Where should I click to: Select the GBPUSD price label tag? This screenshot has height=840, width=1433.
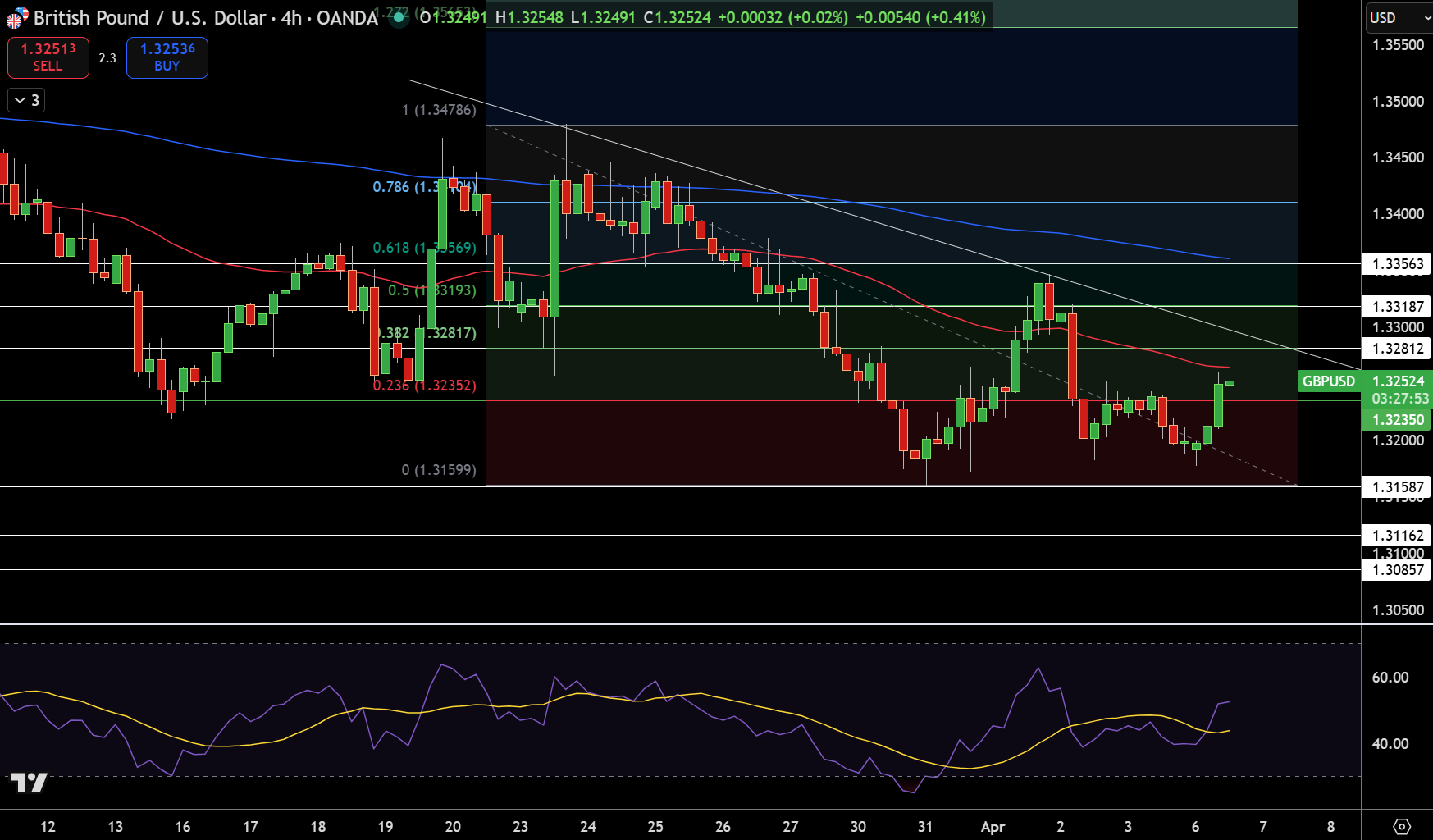(1329, 381)
